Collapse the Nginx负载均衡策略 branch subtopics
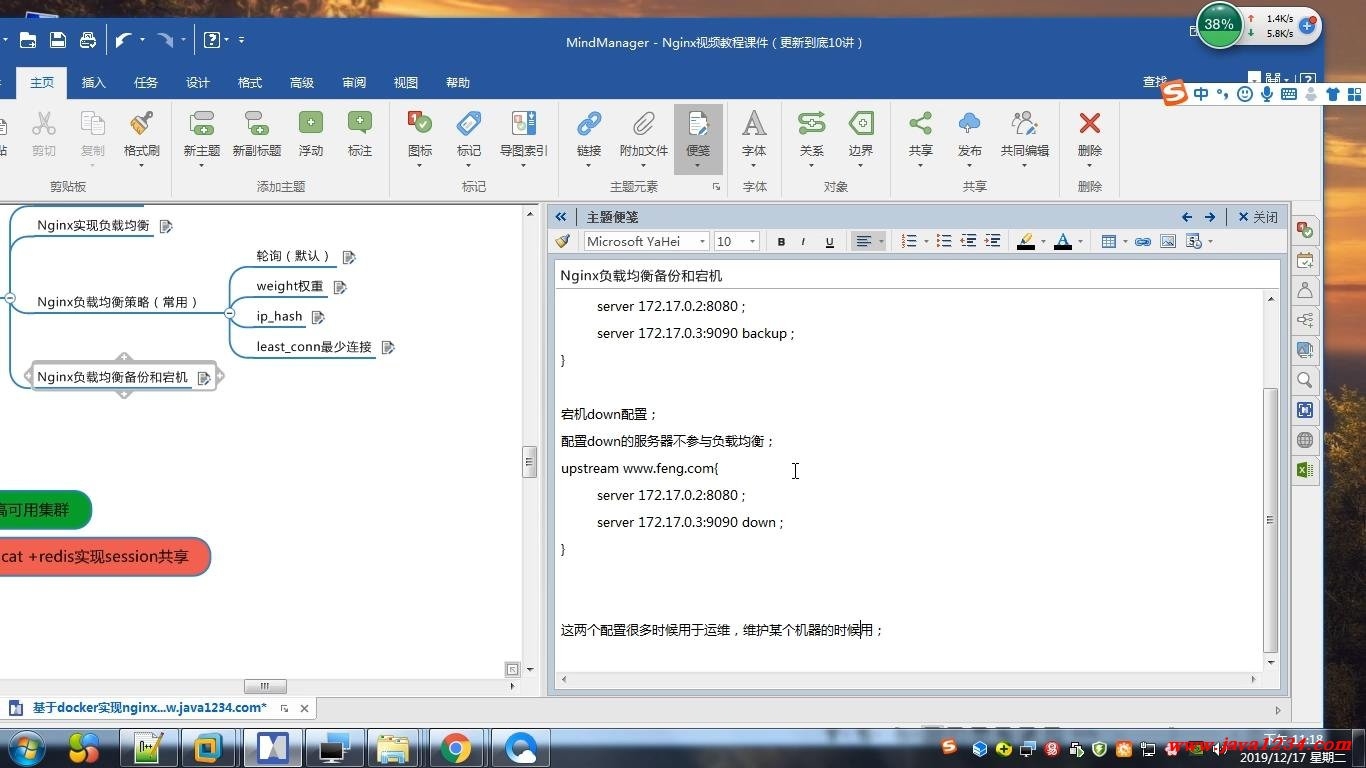 coord(229,313)
